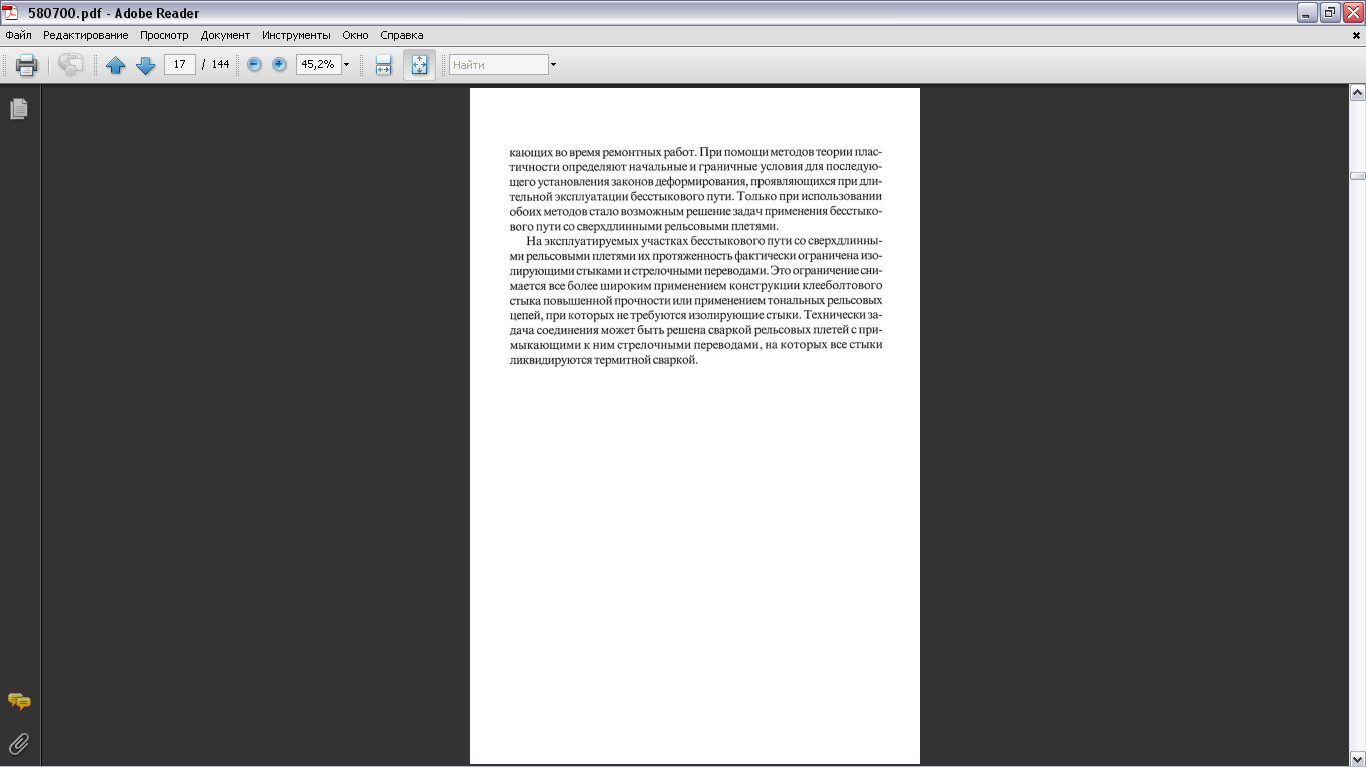The height and width of the screenshot is (768, 1366).
Task: Click the zoom out minus icon
Action: click(254, 64)
